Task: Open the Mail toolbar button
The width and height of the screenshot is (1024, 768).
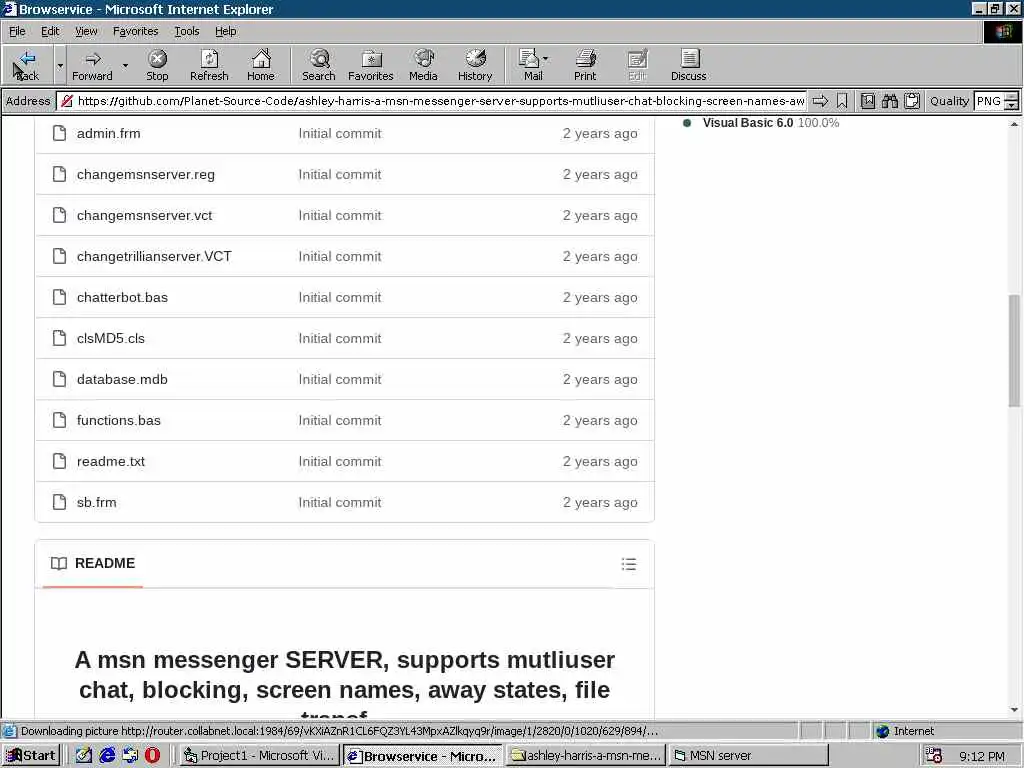Action: [534, 65]
